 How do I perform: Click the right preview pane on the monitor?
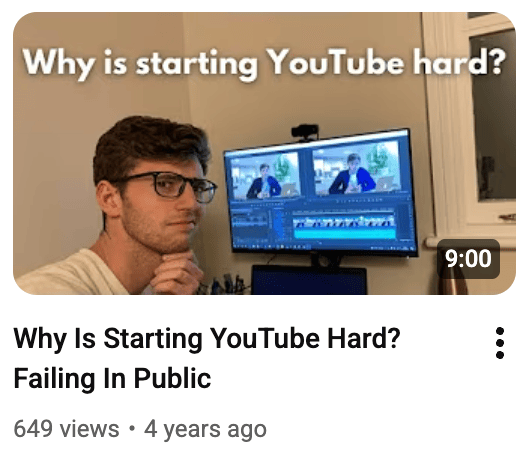(x=356, y=168)
